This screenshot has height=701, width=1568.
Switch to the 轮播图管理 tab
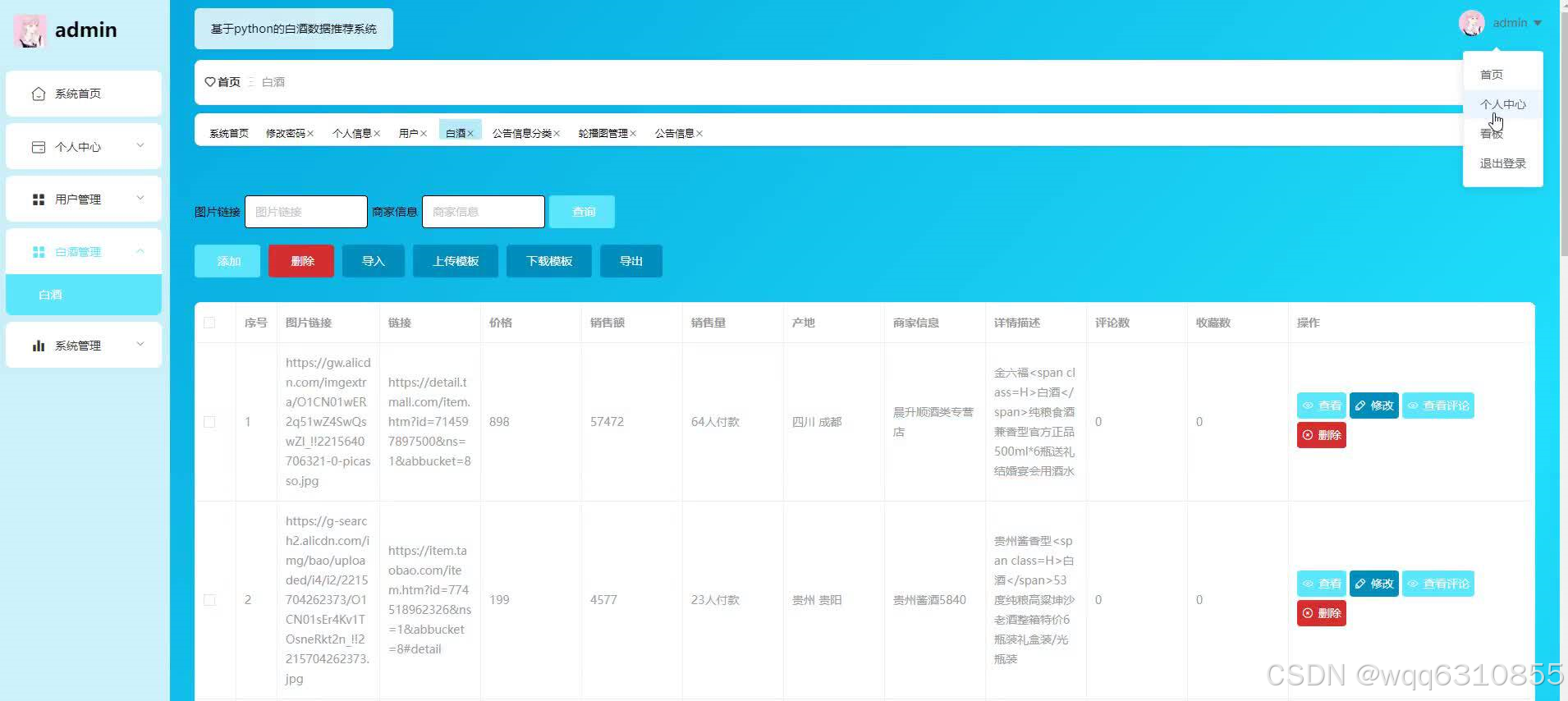point(603,134)
